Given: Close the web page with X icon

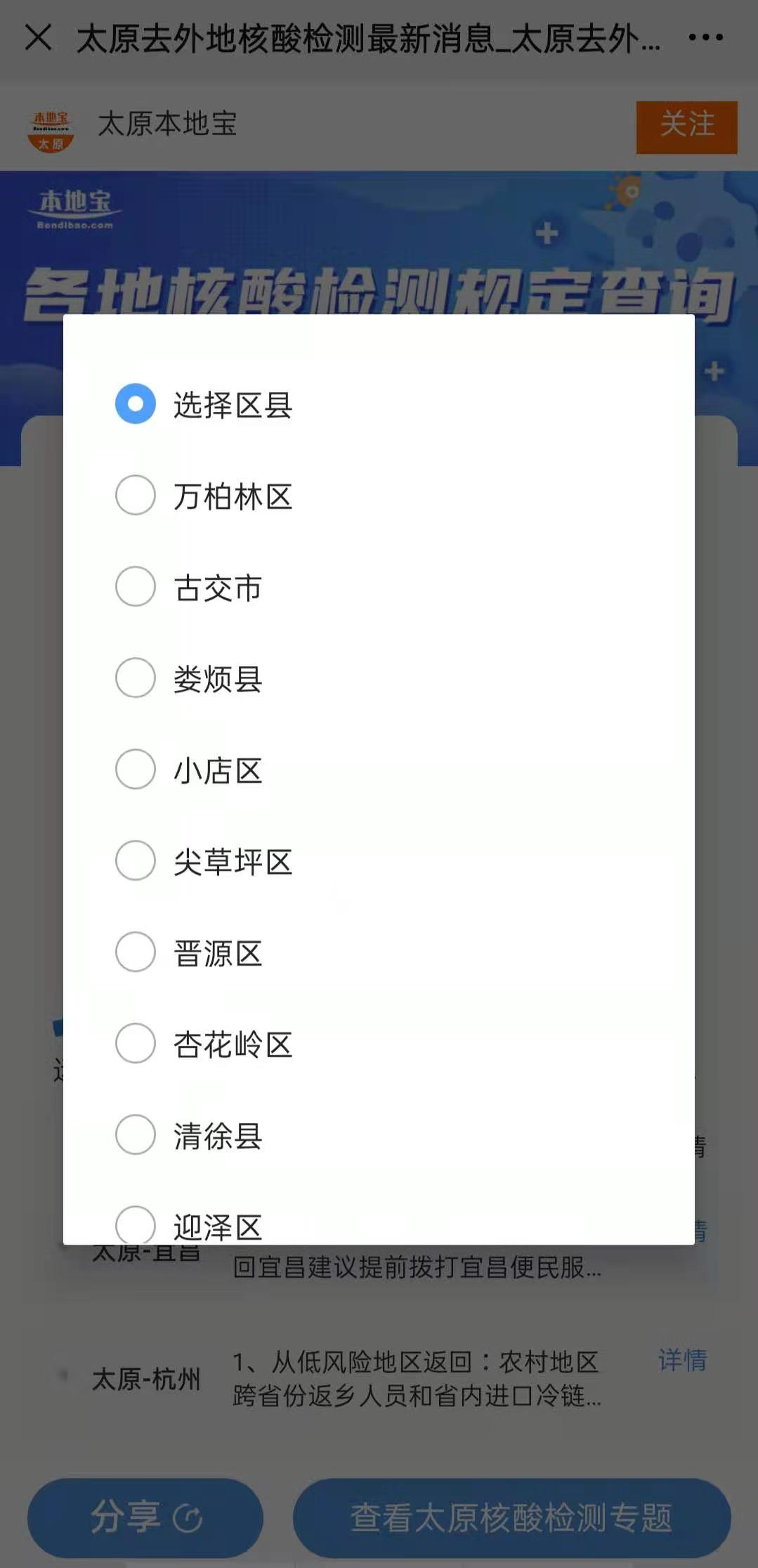Looking at the screenshot, I should coord(38,37).
